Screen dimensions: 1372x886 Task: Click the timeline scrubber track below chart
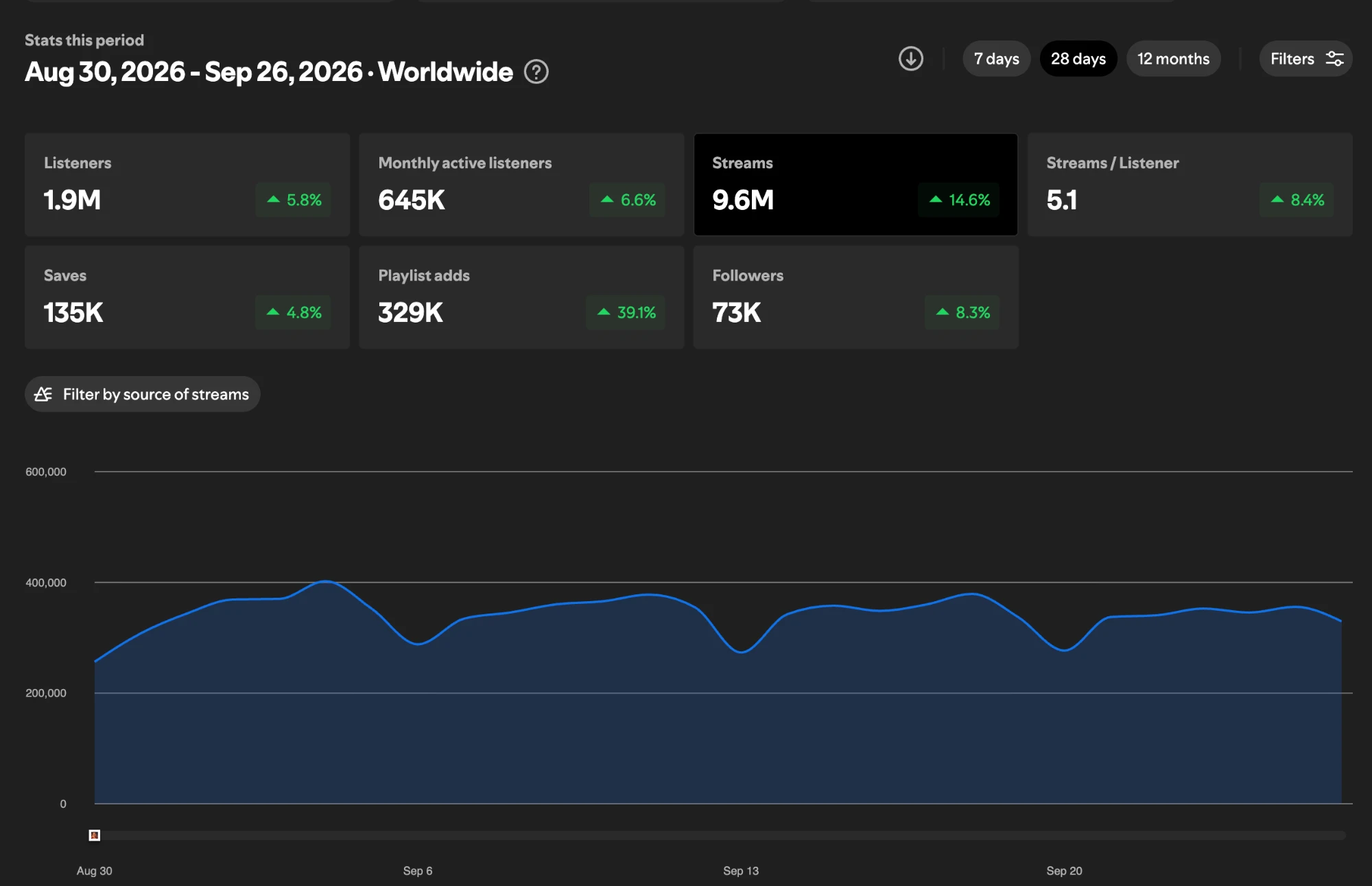tap(720, 835)
